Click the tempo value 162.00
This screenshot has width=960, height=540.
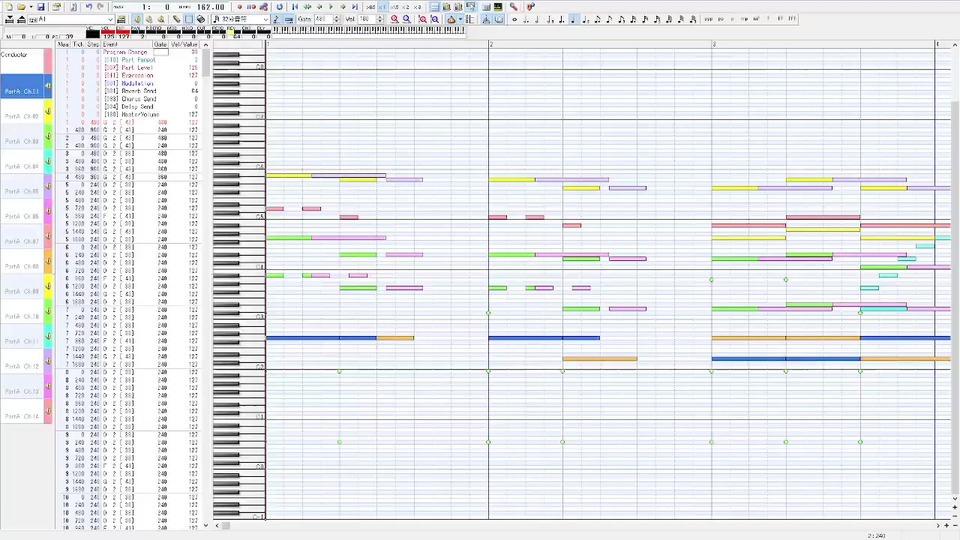tap(211, 7)
